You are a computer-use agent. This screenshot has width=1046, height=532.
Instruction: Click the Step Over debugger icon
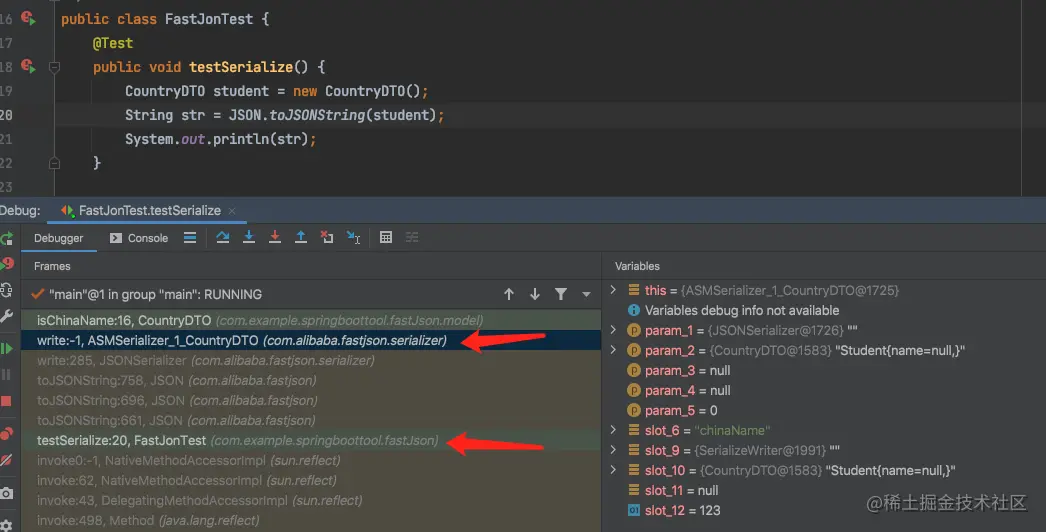click(223, 238)
